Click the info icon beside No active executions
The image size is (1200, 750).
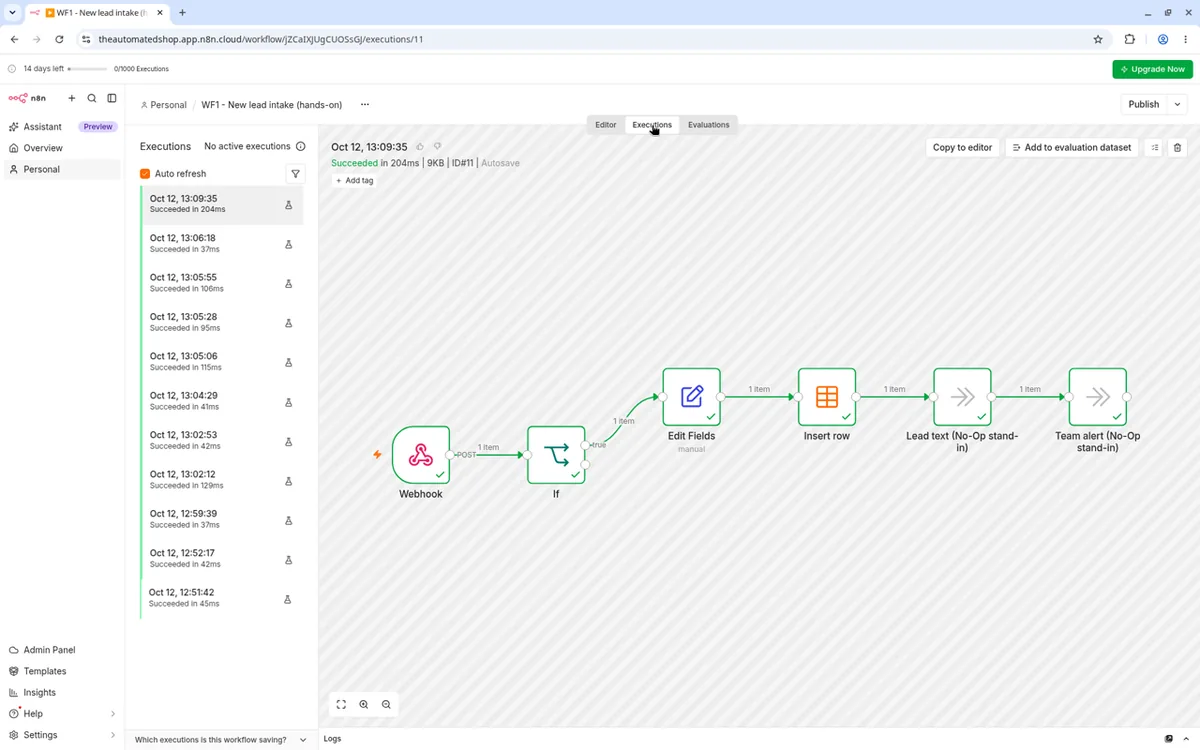tap(301, 146)
